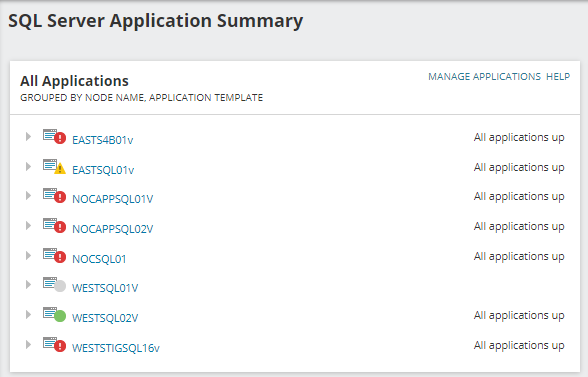Image resolution: width=588 pixels, height=377 pixels.
Task: Go to the WESTSQL01V node link
Action: [105, 288]
